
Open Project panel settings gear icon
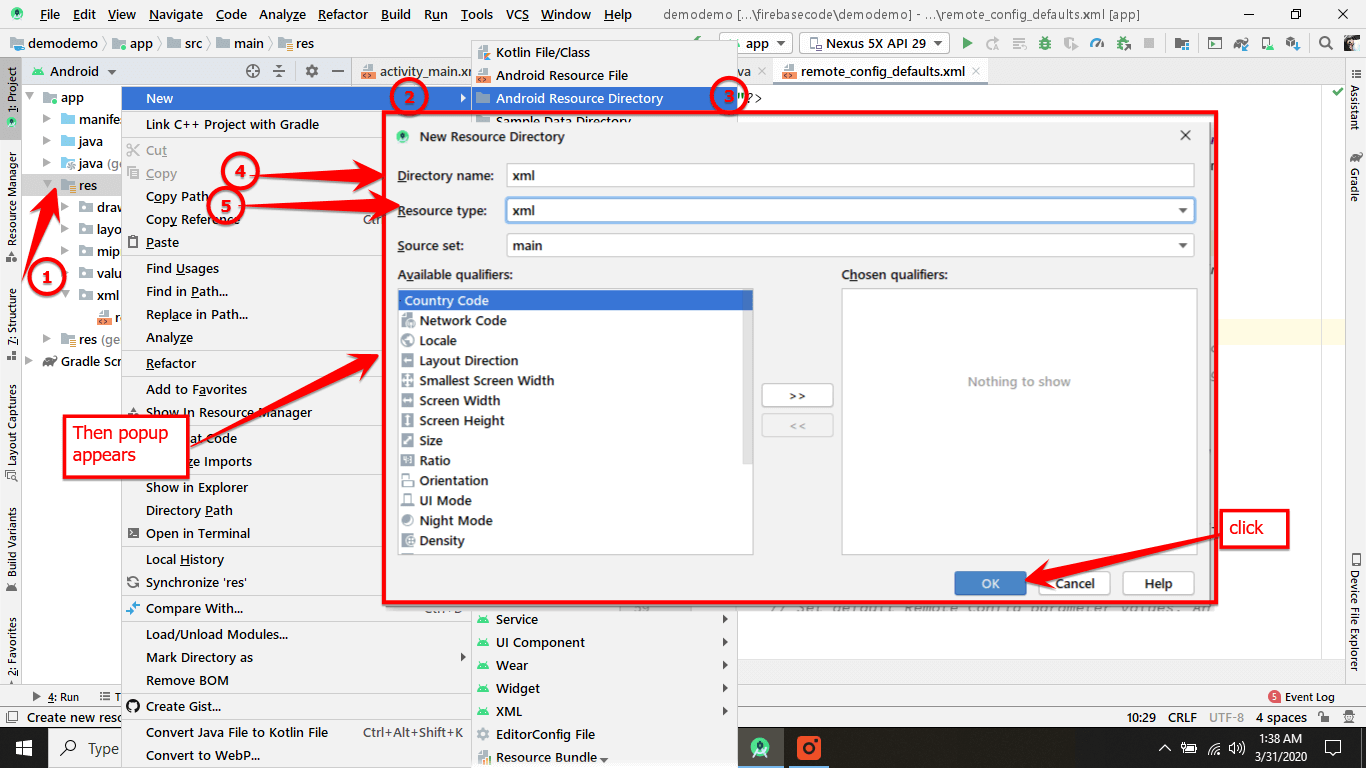coord(312,71)
